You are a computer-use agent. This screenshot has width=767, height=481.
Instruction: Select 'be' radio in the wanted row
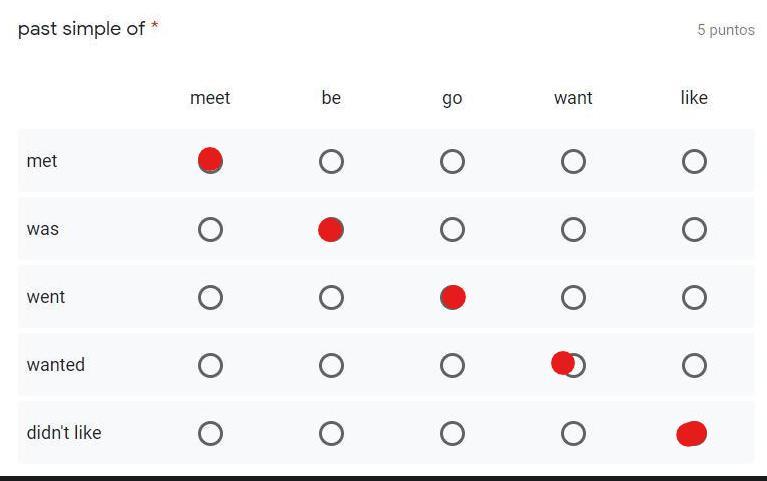pos(331,366)
